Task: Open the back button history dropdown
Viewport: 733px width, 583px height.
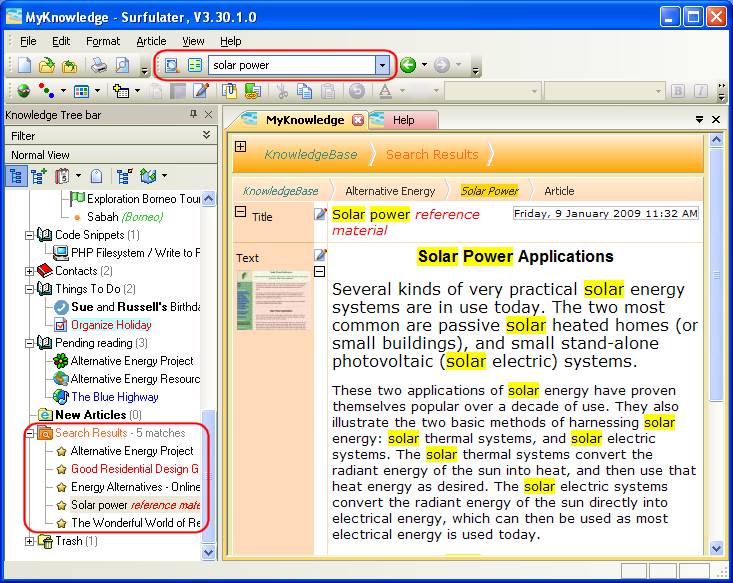Action: 424,65
